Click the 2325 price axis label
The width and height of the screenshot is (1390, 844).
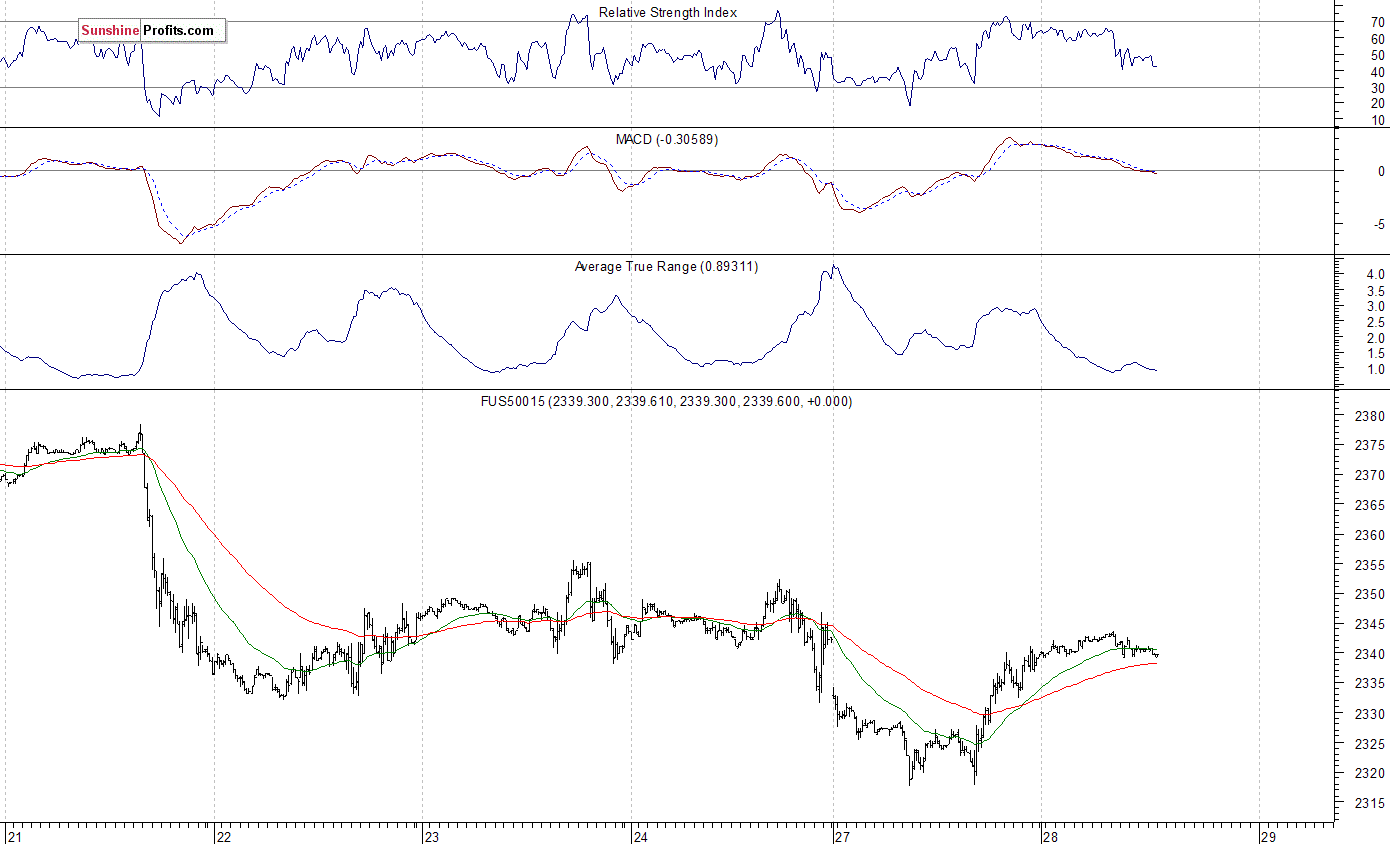tap(1369, 743)
